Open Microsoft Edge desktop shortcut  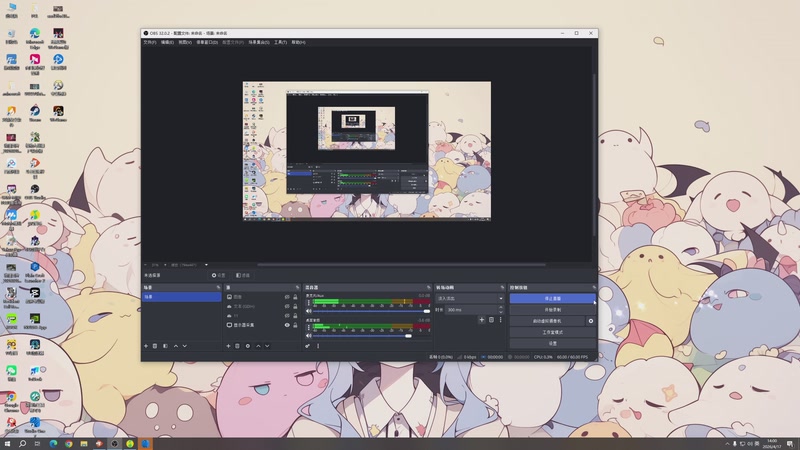(x=35, y=38)
